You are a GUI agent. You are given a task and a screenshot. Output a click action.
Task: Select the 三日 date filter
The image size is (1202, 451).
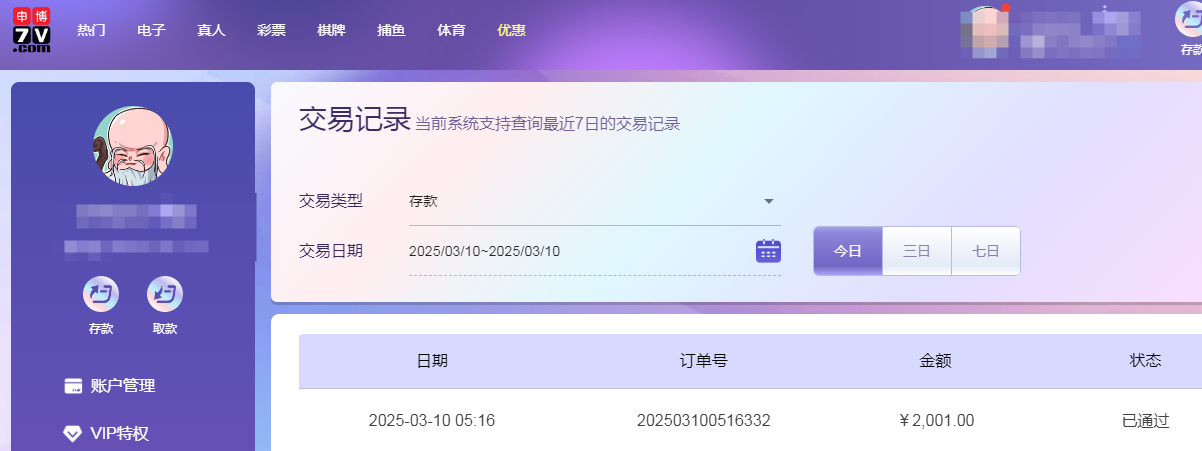[x=917, y=251]
